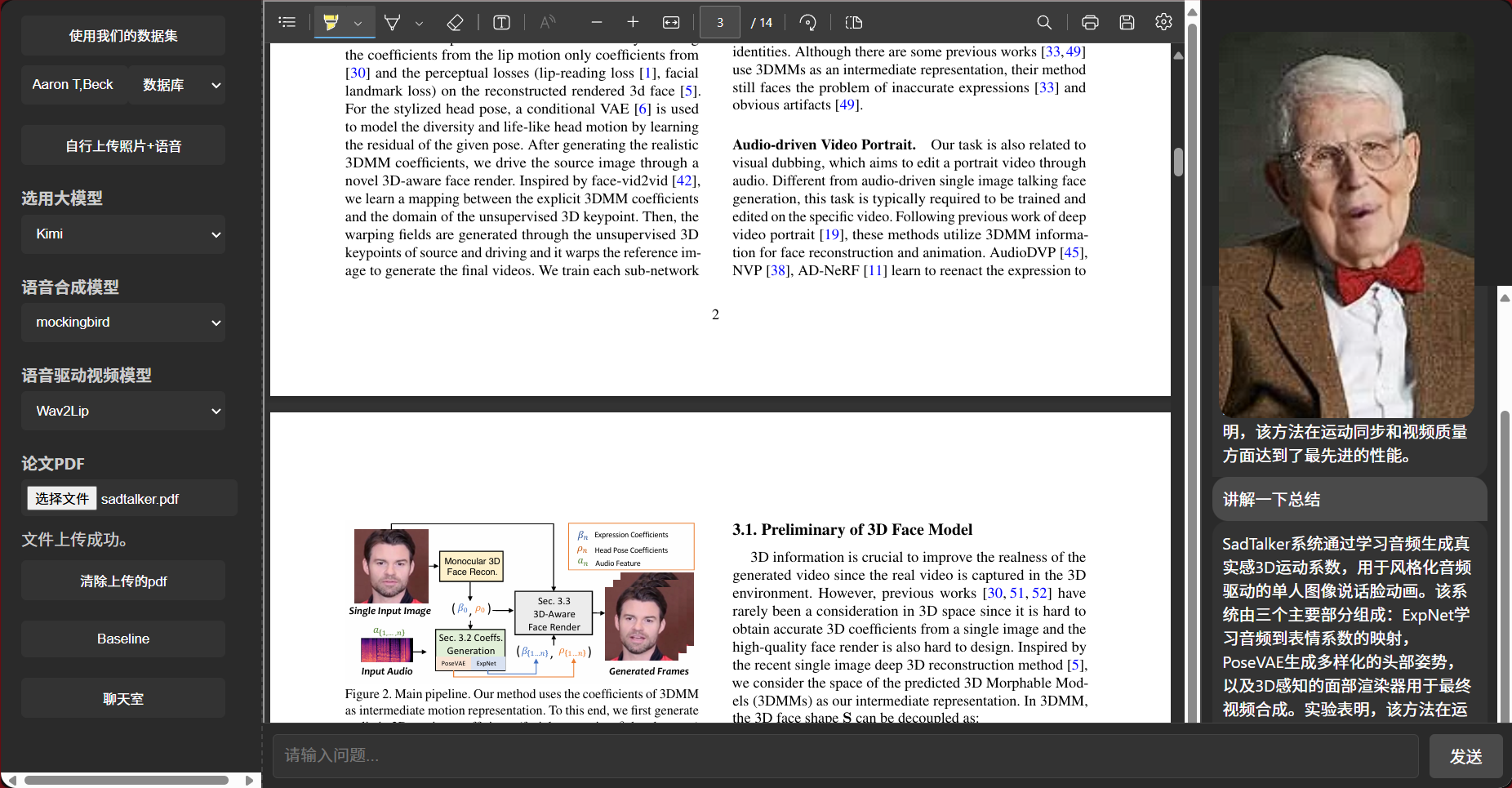Viewport: 1512px width, 788px height.
Task: Select the draw pen tool
Action: click(392, 22)
